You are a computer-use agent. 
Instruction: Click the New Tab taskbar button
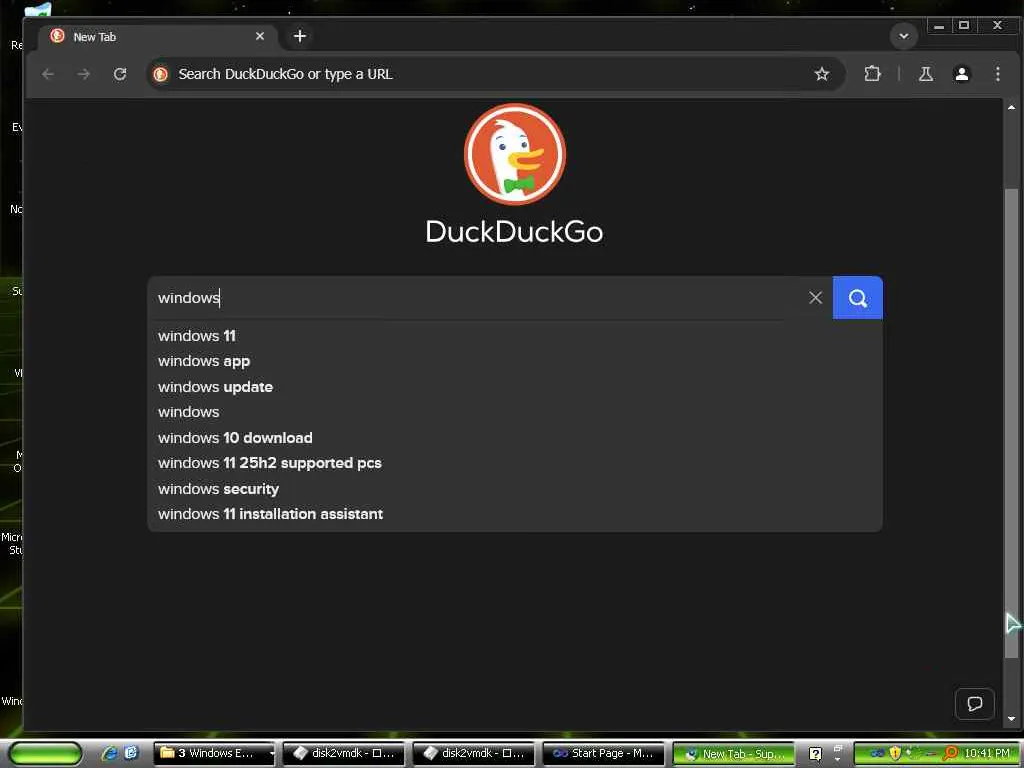[x=733, y=754]
